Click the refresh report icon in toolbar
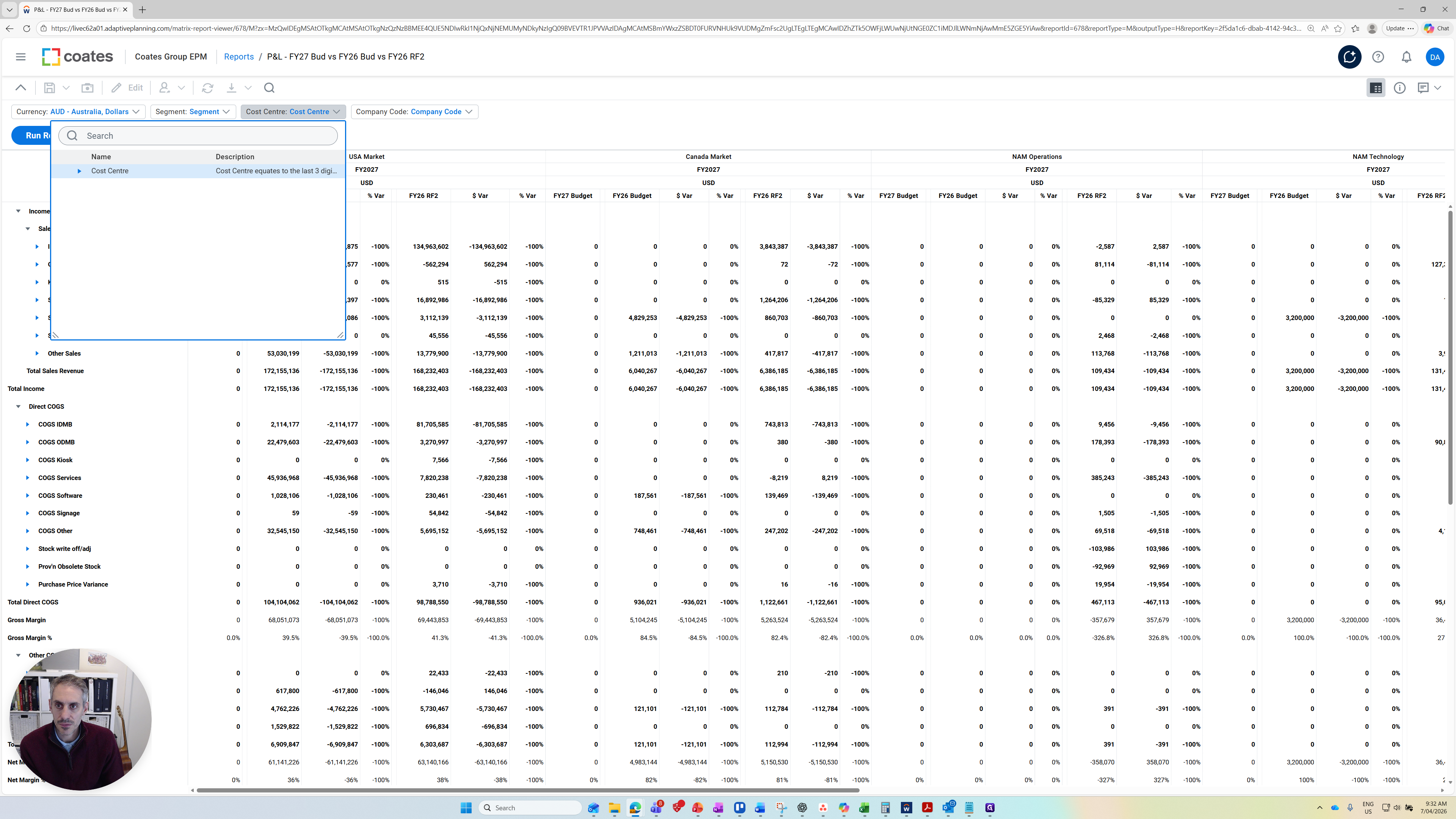The width and height of the screenshot is (1456, 819). tap(207, 88)
